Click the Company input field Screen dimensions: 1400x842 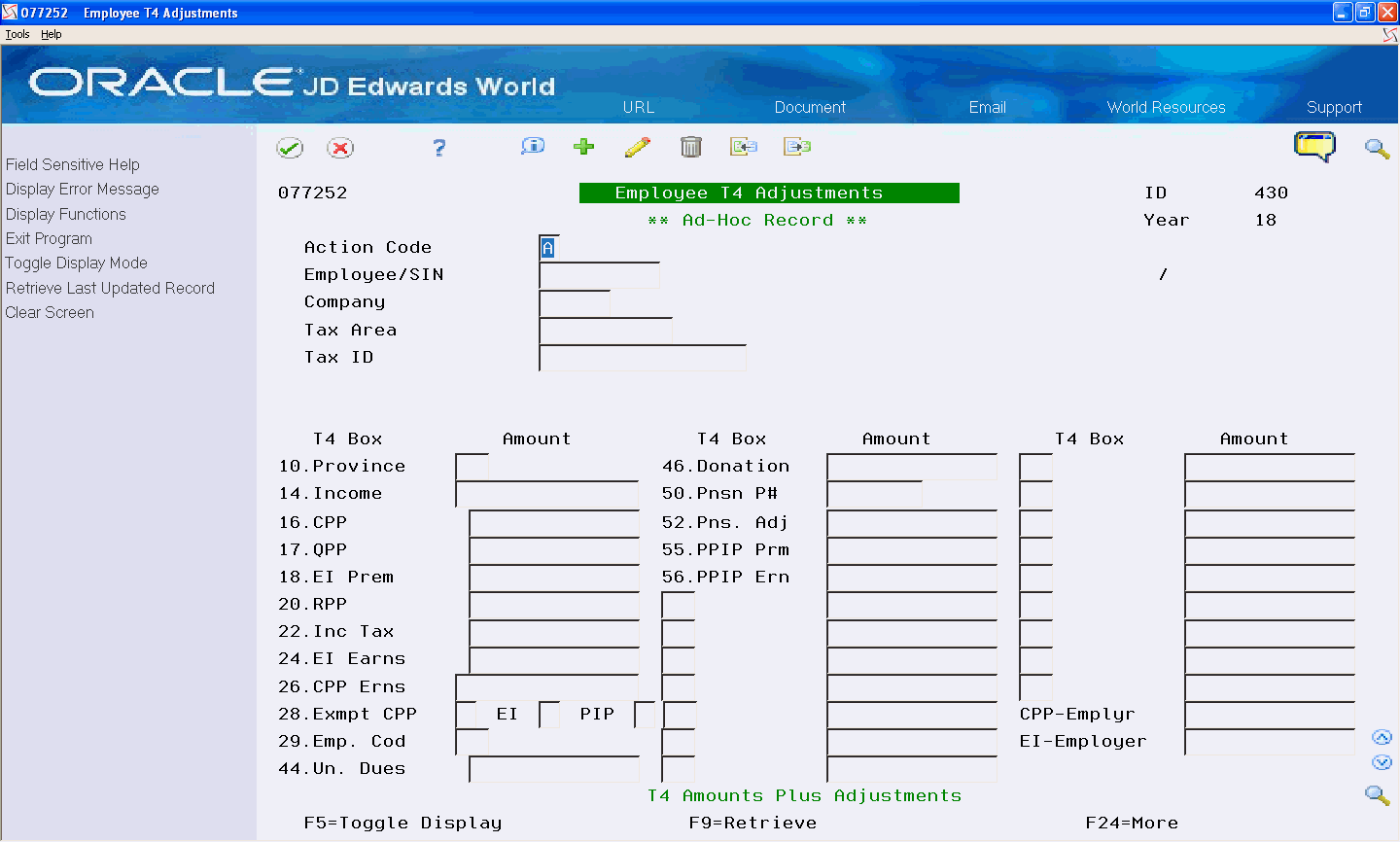click(x=575, y=302)
